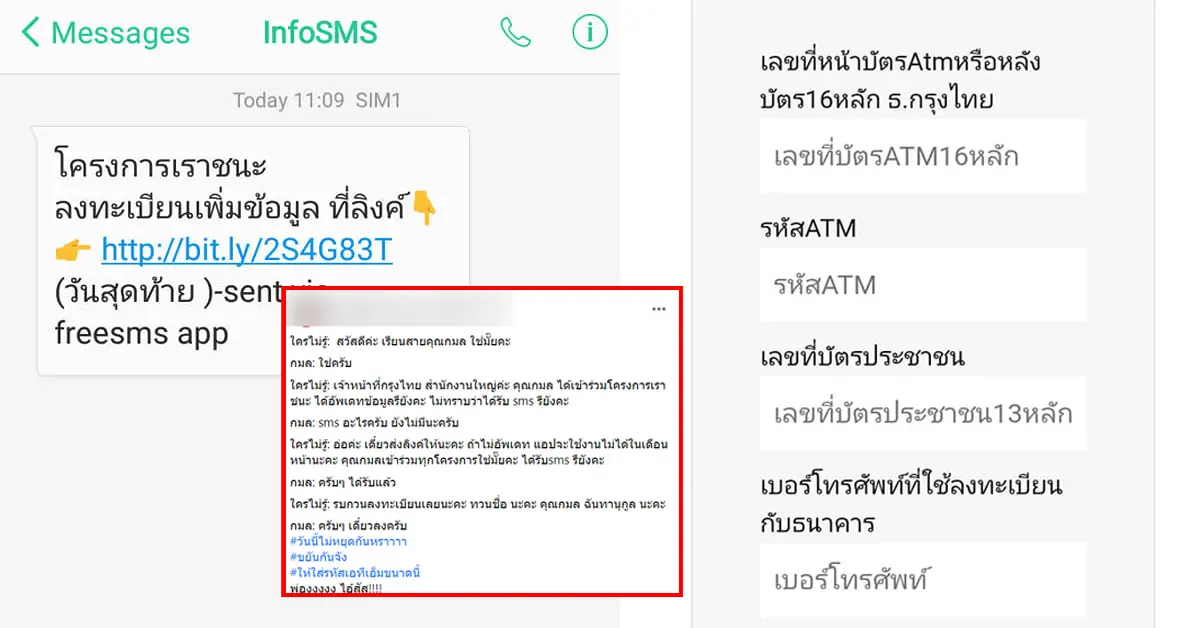Click the ATM card 16-digit number field
1200x628 pixels.
(x=923, y=157)
